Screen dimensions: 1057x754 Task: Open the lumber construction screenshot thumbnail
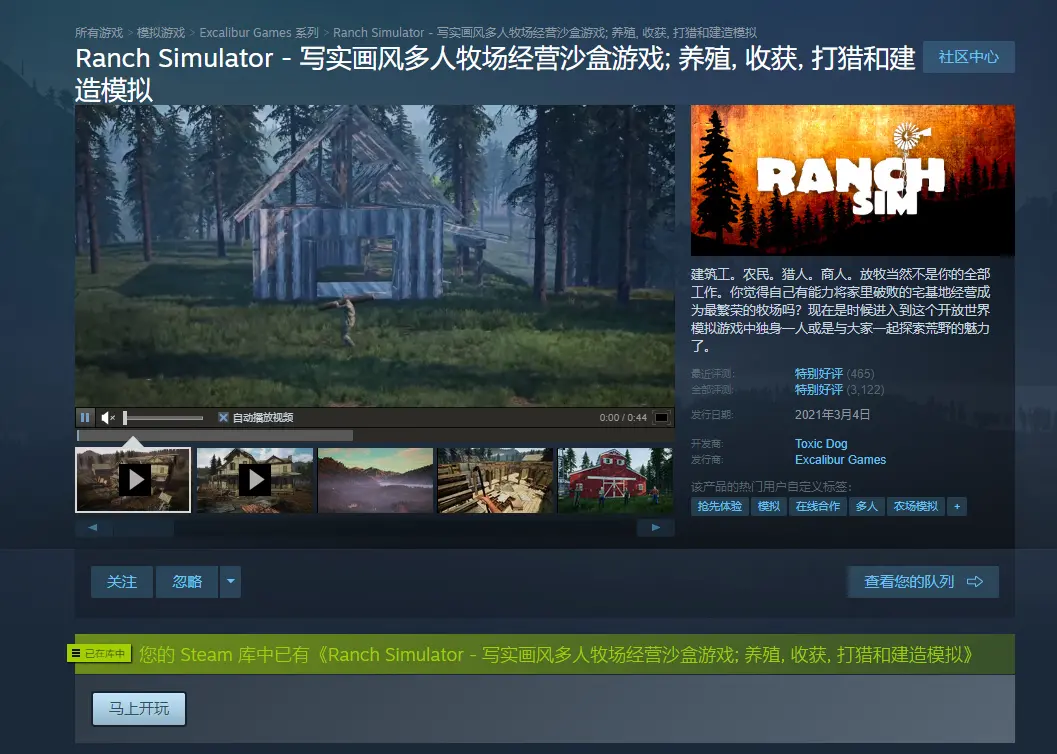[495, 480]
